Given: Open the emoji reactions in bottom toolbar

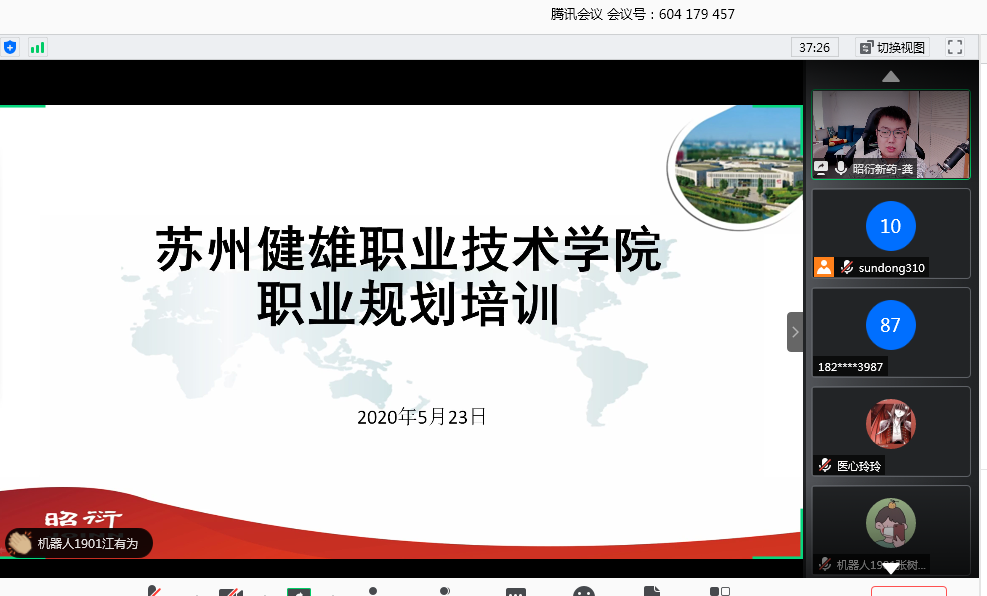Looking at the screenshot, I should click(584, 592).
